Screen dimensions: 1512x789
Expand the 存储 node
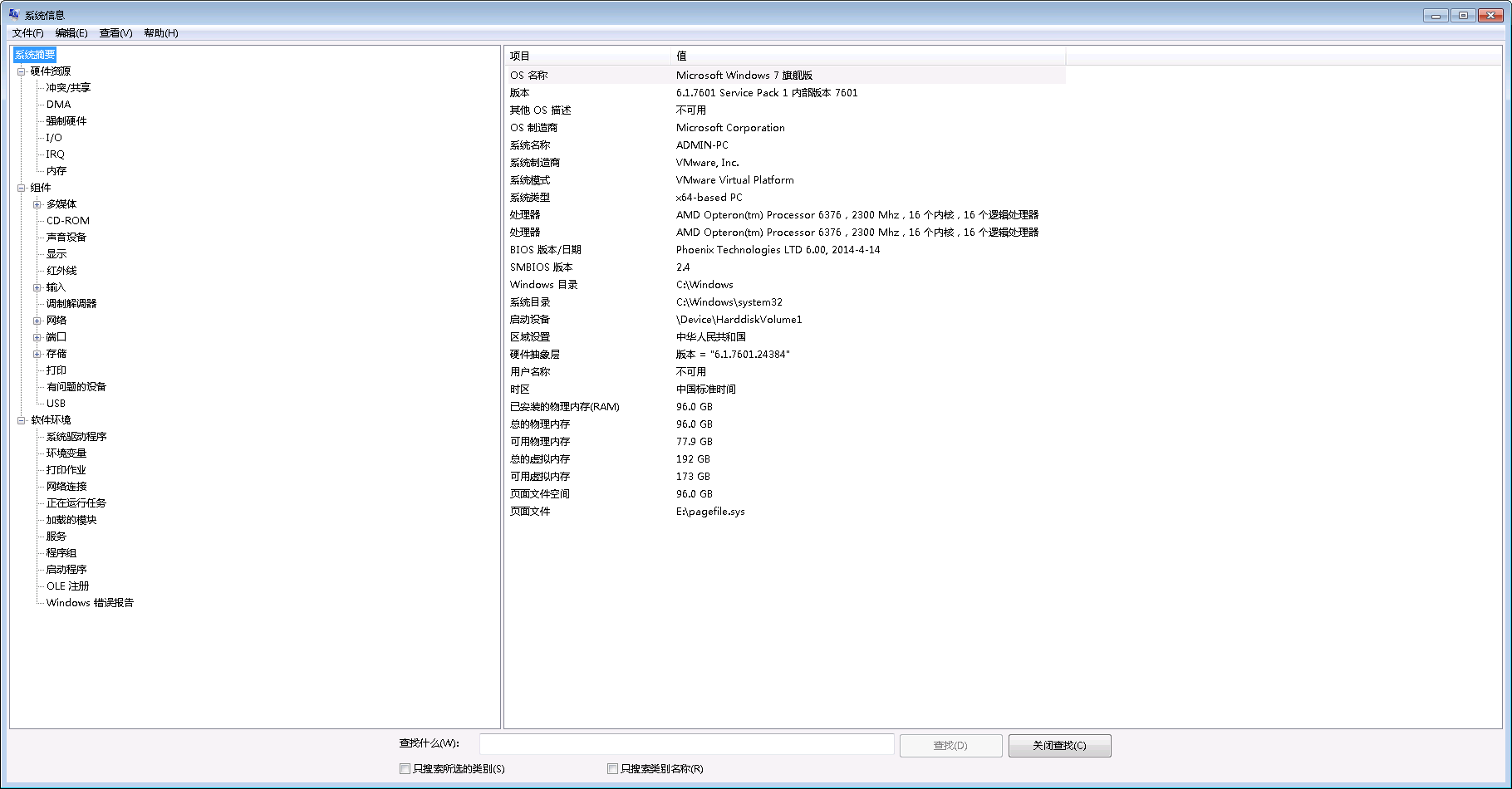(37, 354)
